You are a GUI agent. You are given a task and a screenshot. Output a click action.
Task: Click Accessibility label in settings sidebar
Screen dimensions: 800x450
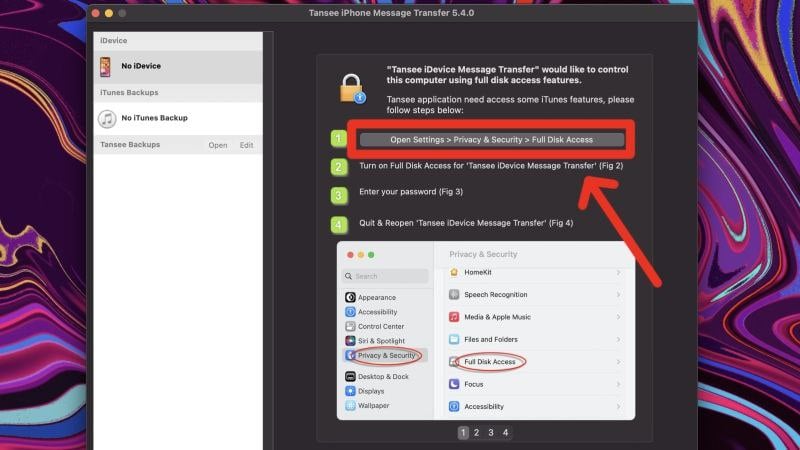(x=377, y=312)
